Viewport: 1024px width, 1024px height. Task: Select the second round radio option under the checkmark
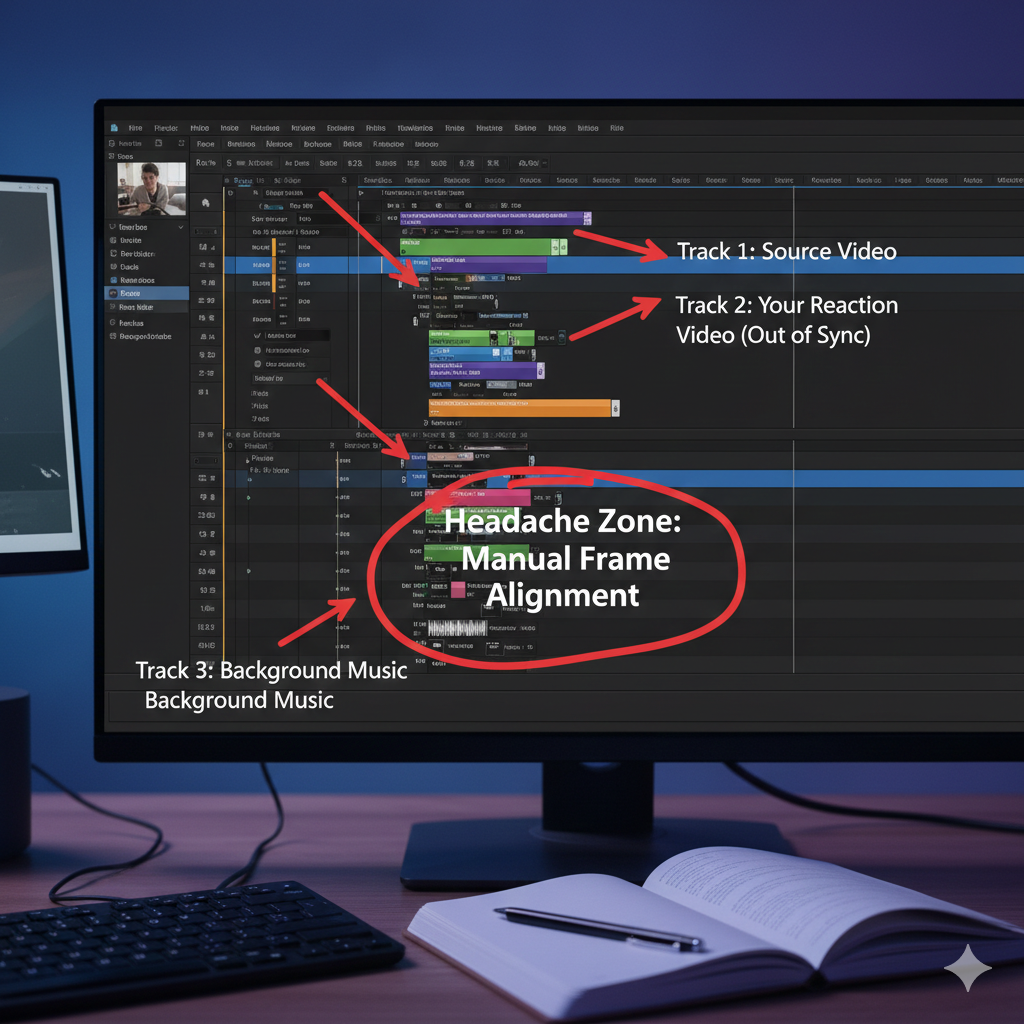(x=257, y=365)
